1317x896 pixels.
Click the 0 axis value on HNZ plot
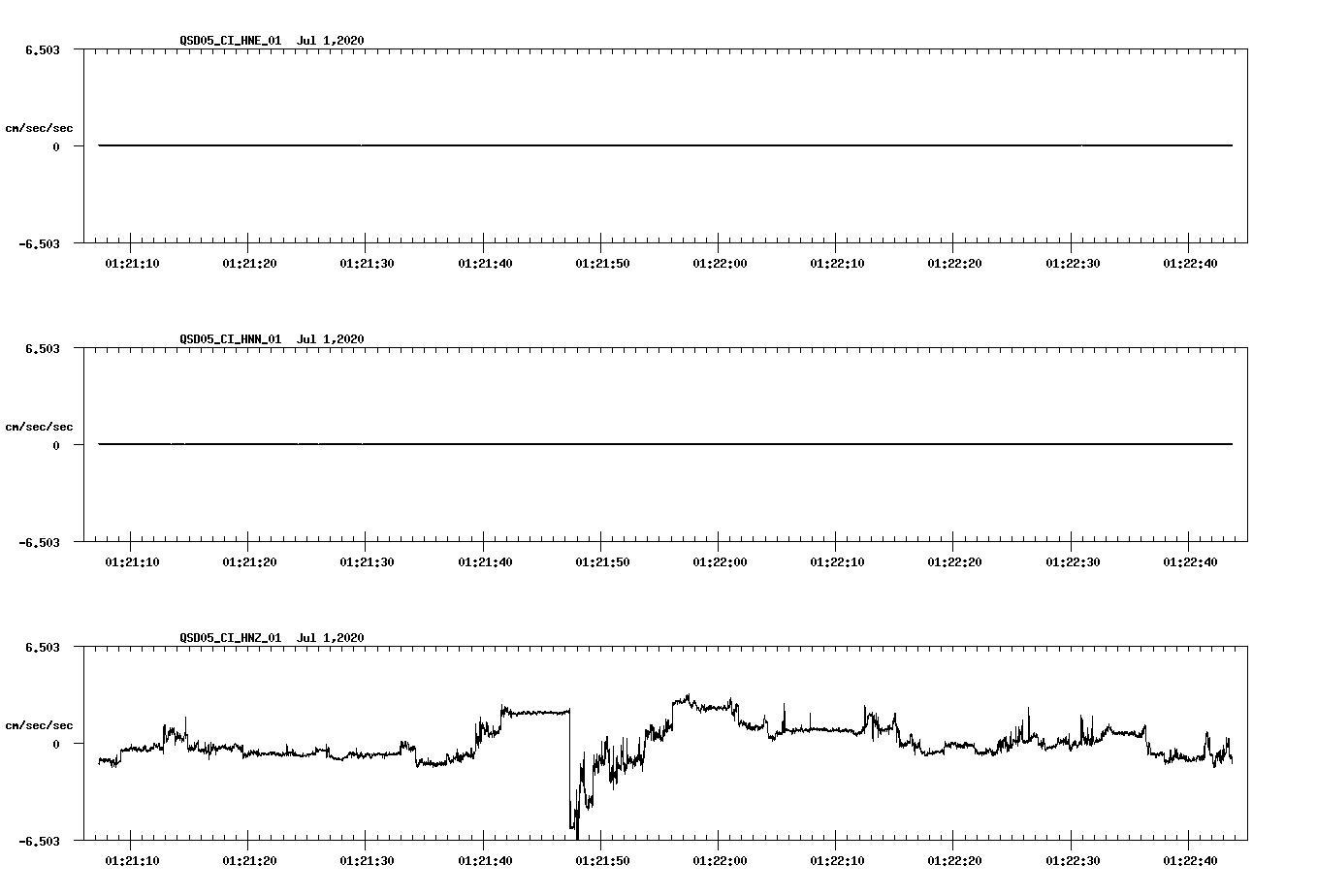point(56,745)
